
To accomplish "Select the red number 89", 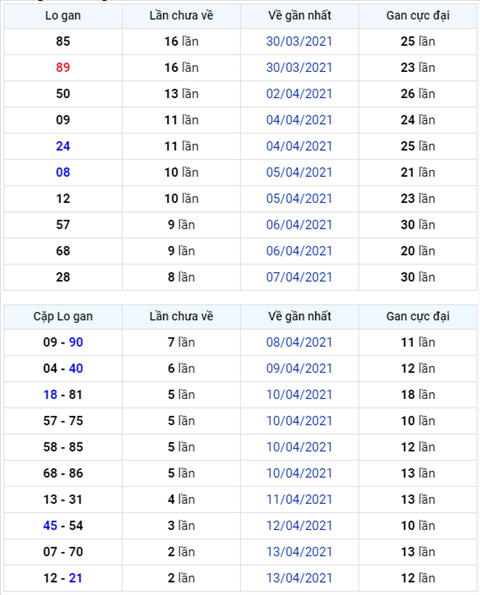I will click(63, 68).
